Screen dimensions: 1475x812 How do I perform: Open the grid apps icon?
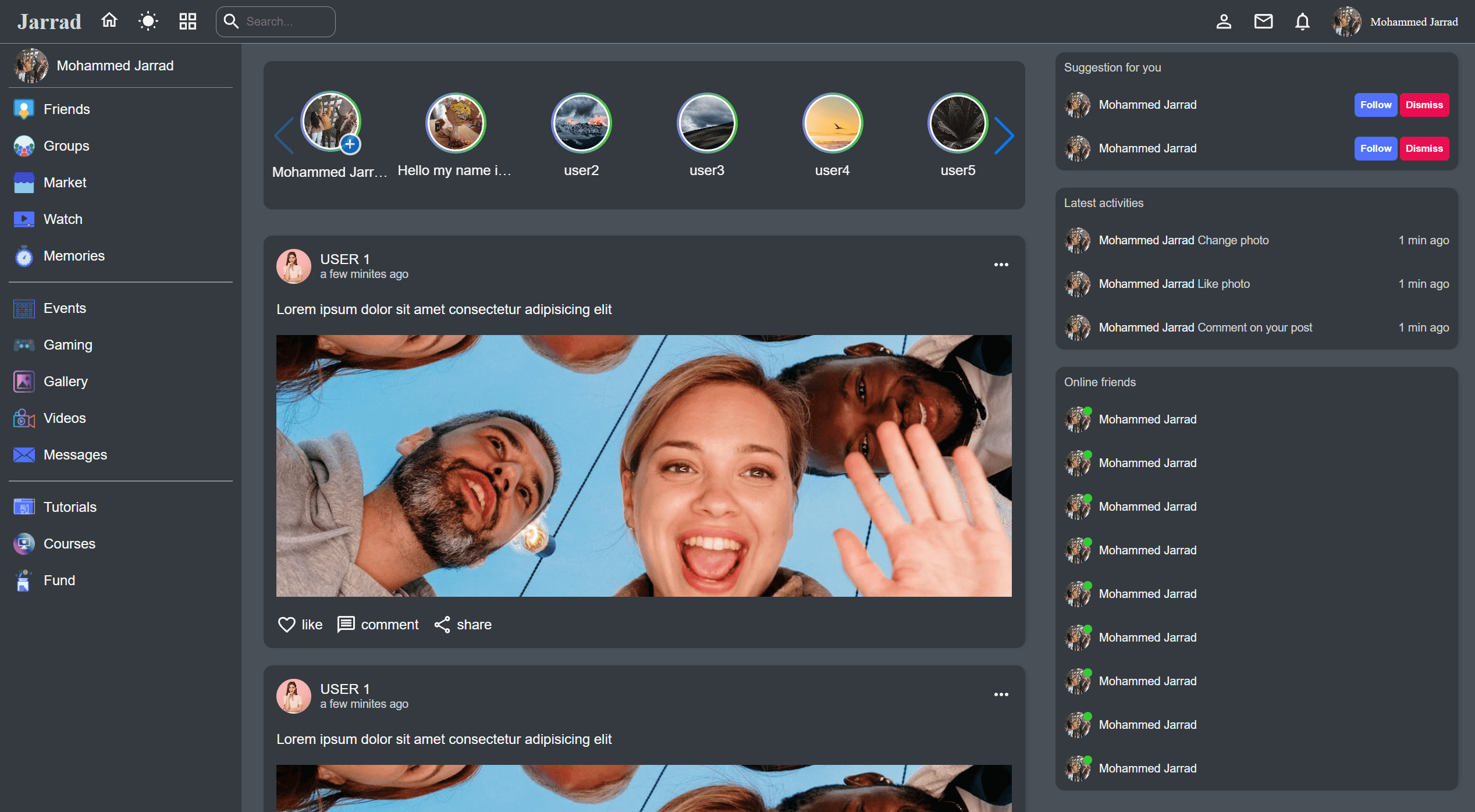coord(187,22)
